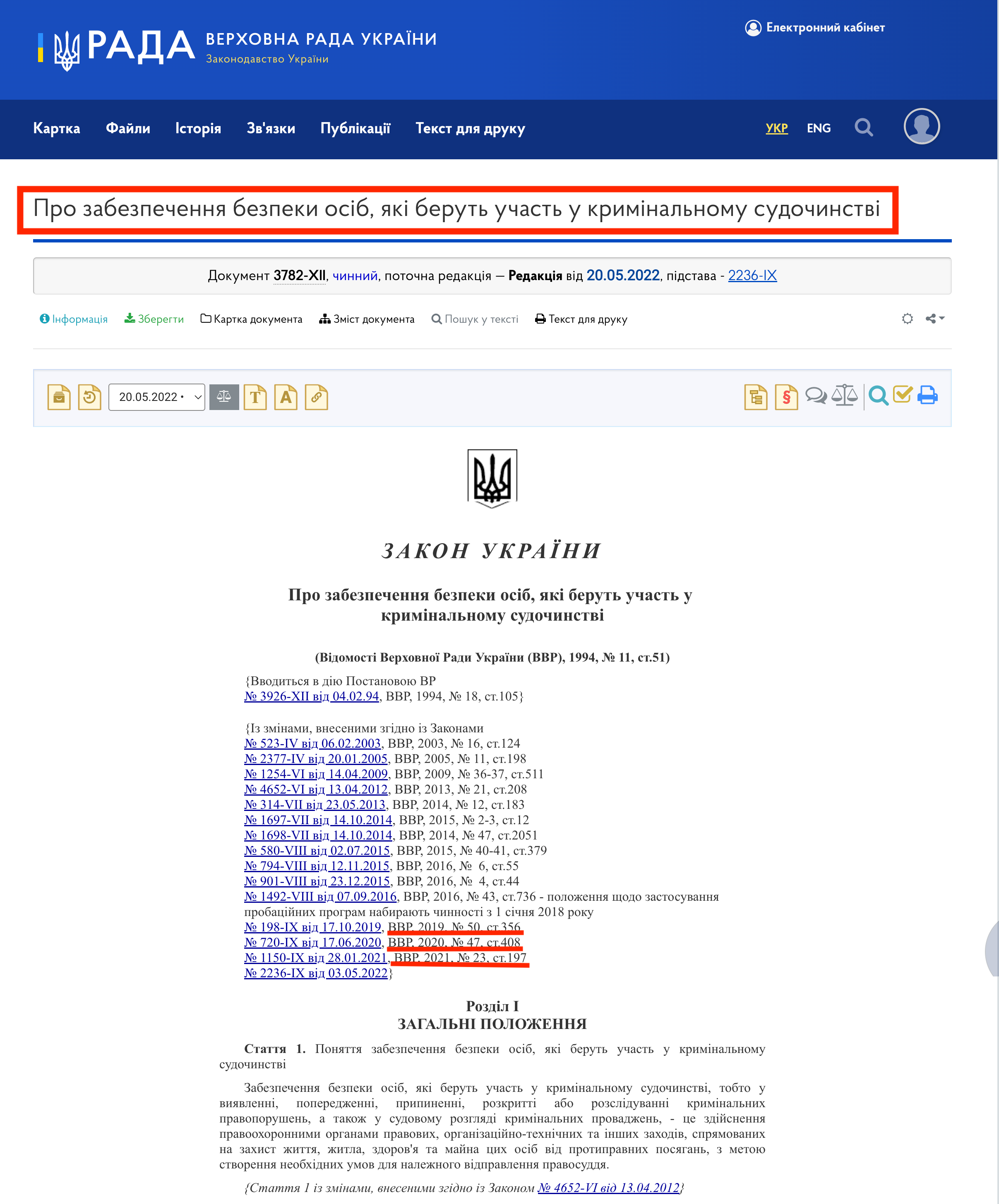Expand the share options dropdown

pos(935,318)
